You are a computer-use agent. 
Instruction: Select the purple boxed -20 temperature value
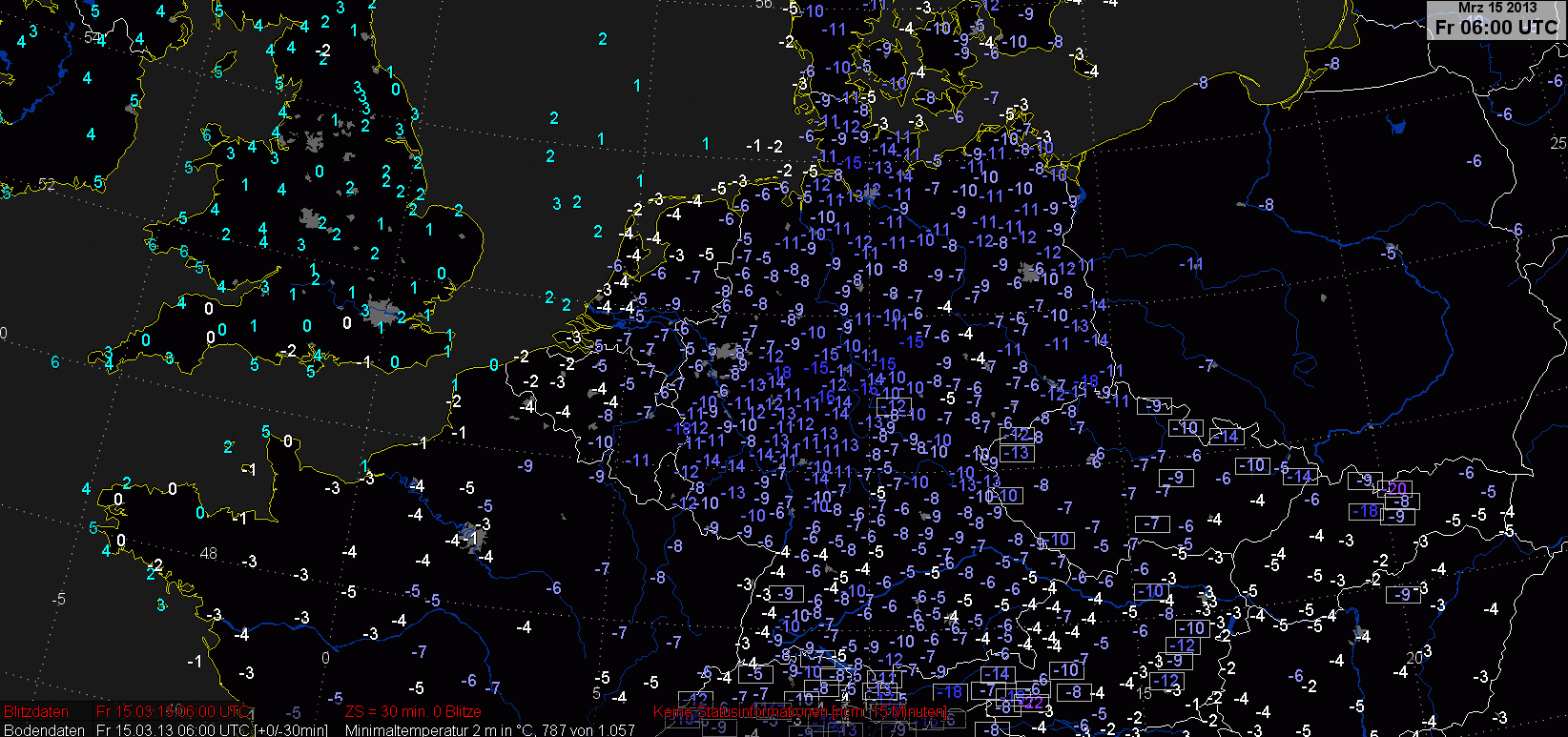(x=1397, y=488)
